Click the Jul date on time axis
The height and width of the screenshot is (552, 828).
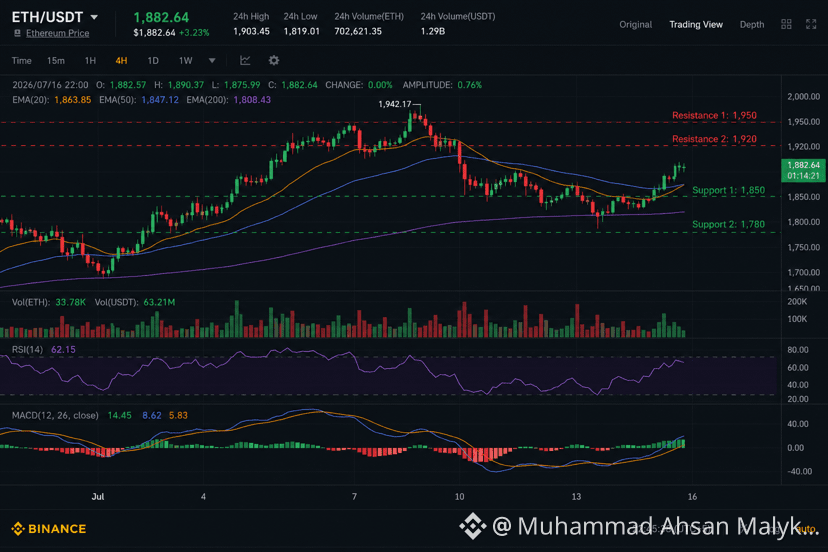98,497
